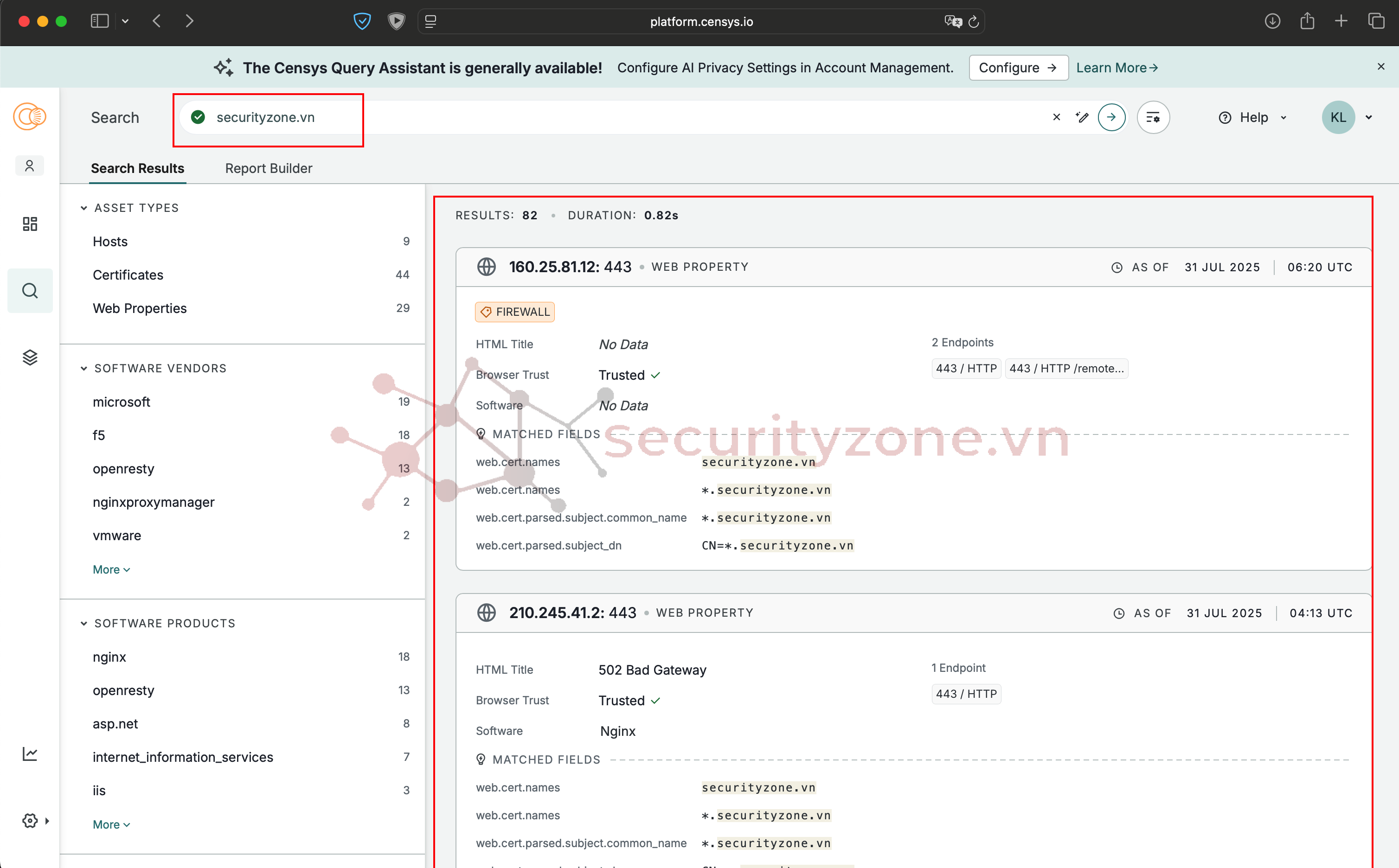Open search settings filter icon
This screenshot has height=868, width=1399.
point(1153,117)
